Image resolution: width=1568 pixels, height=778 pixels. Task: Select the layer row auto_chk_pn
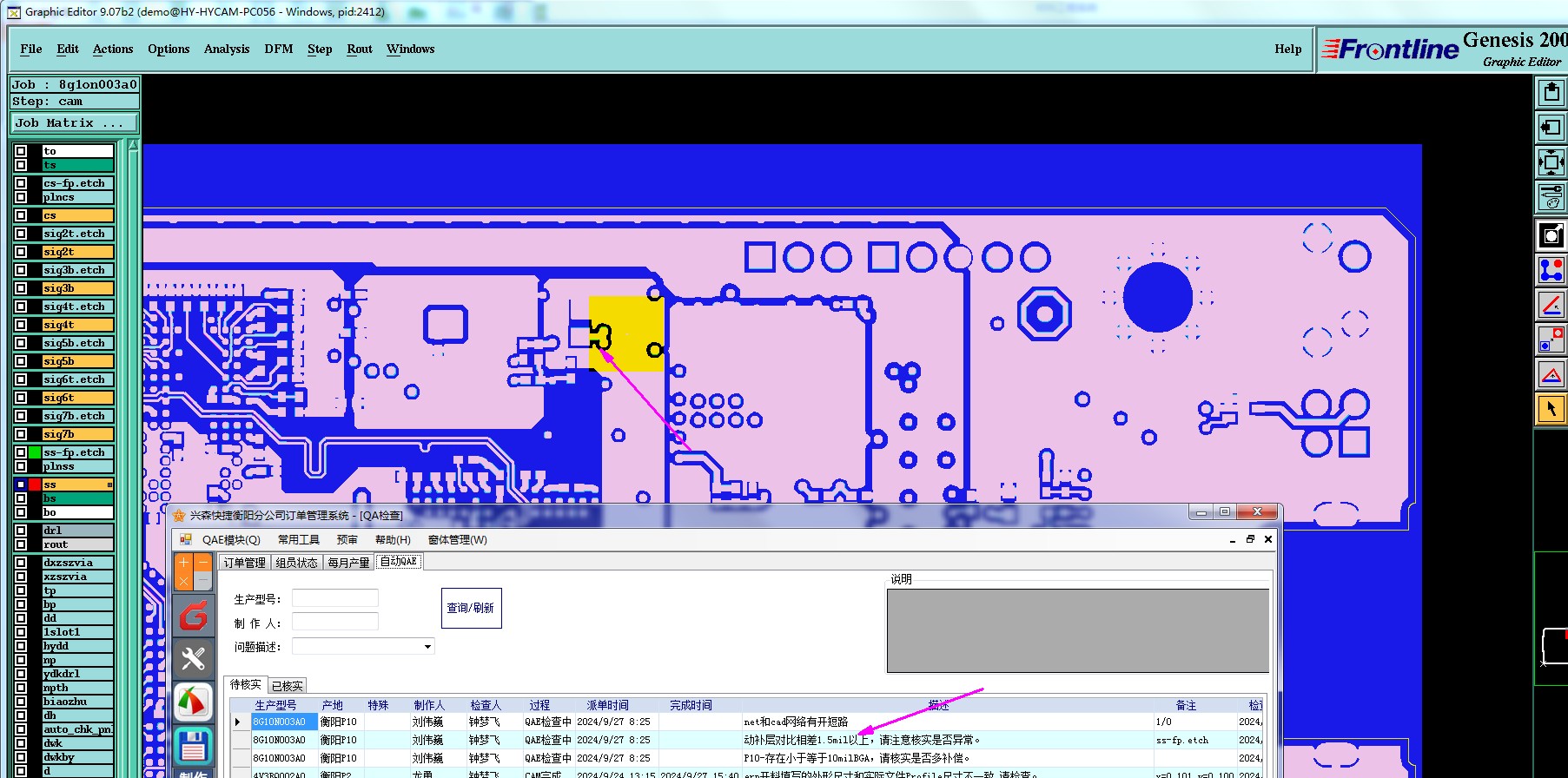pos(77,729)
